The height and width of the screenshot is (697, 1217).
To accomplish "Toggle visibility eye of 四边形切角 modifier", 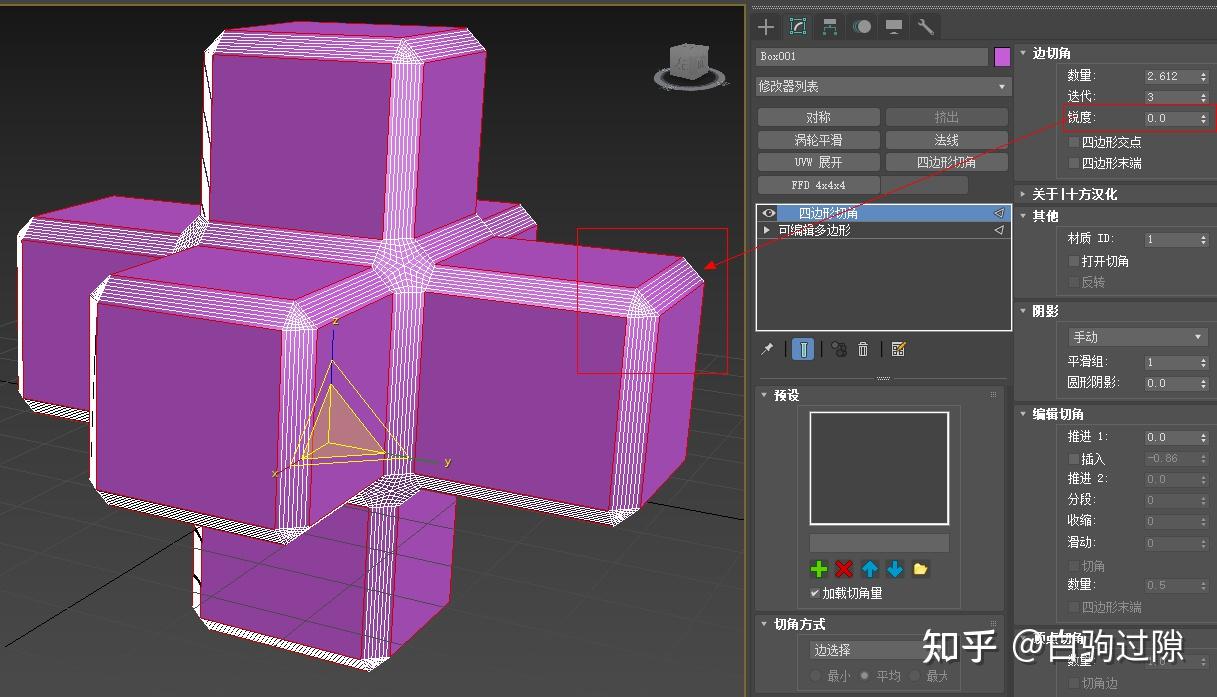I will click(769, 212).
